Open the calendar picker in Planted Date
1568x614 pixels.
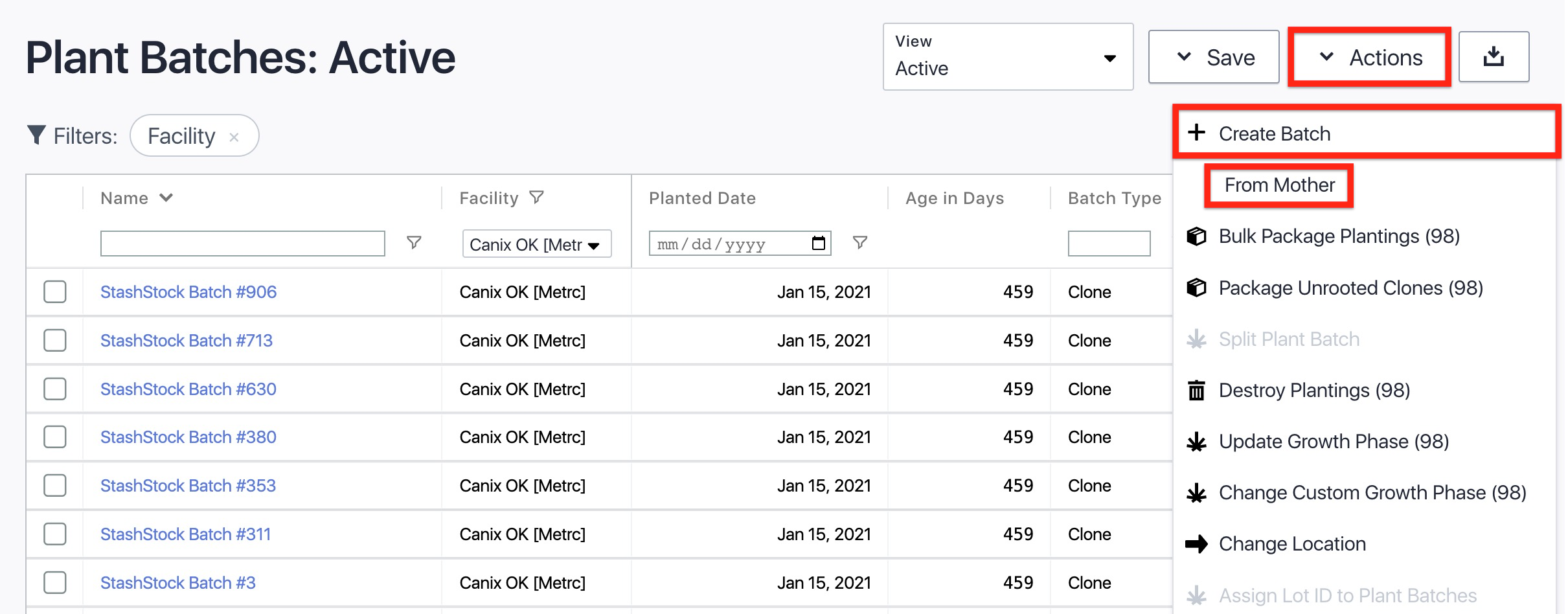coord(818,244)
